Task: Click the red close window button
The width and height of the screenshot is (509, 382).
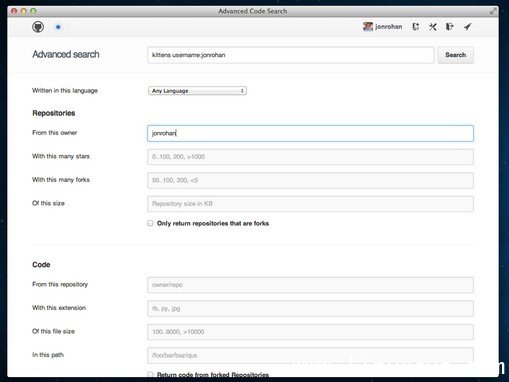Action: point(14,11)
